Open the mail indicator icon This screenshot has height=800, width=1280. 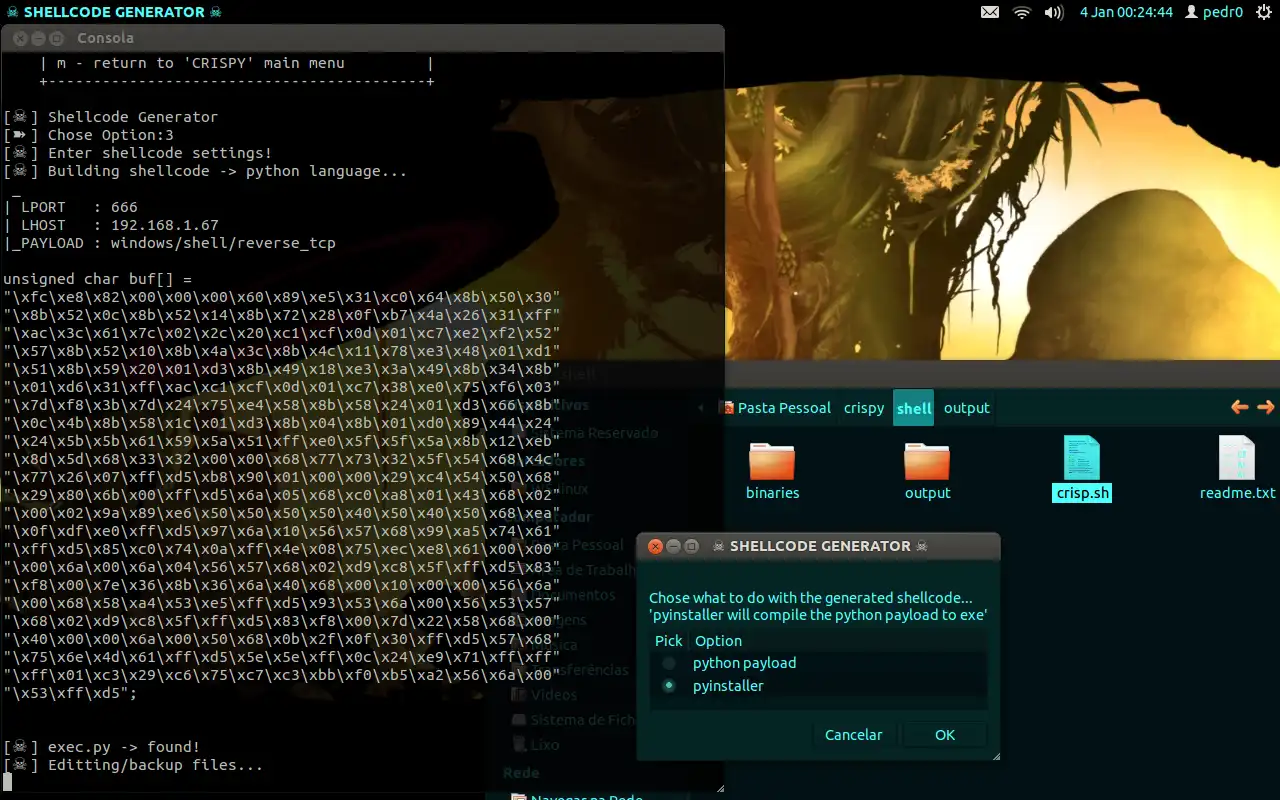coord(989,12)
